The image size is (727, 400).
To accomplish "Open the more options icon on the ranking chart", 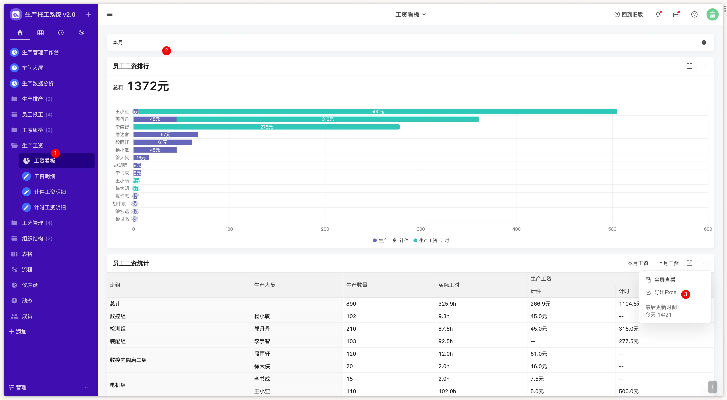I will (689, 66).
